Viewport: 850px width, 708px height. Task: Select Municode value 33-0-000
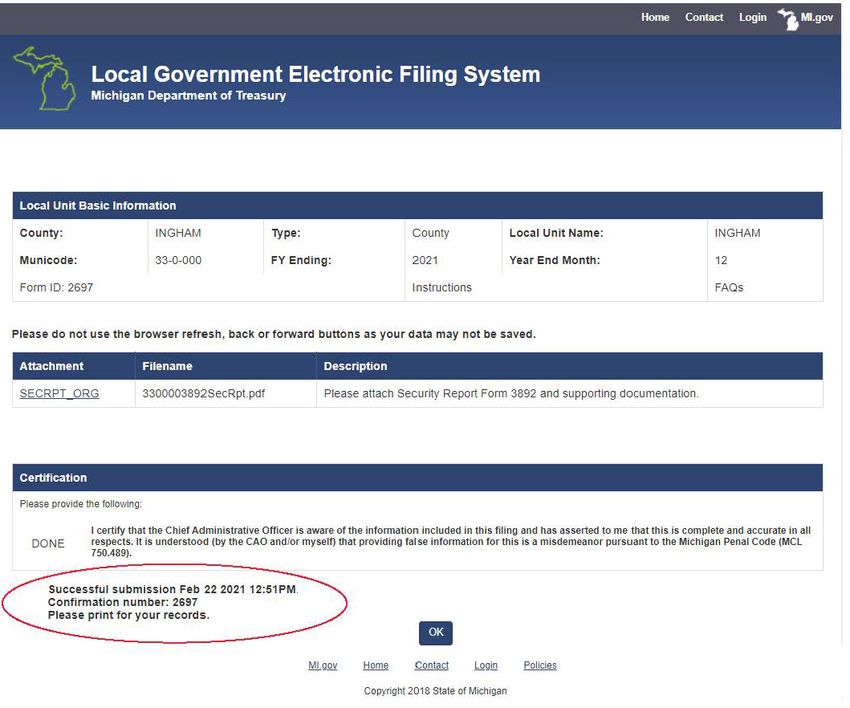pyautogui.click(x=178, y=260)
